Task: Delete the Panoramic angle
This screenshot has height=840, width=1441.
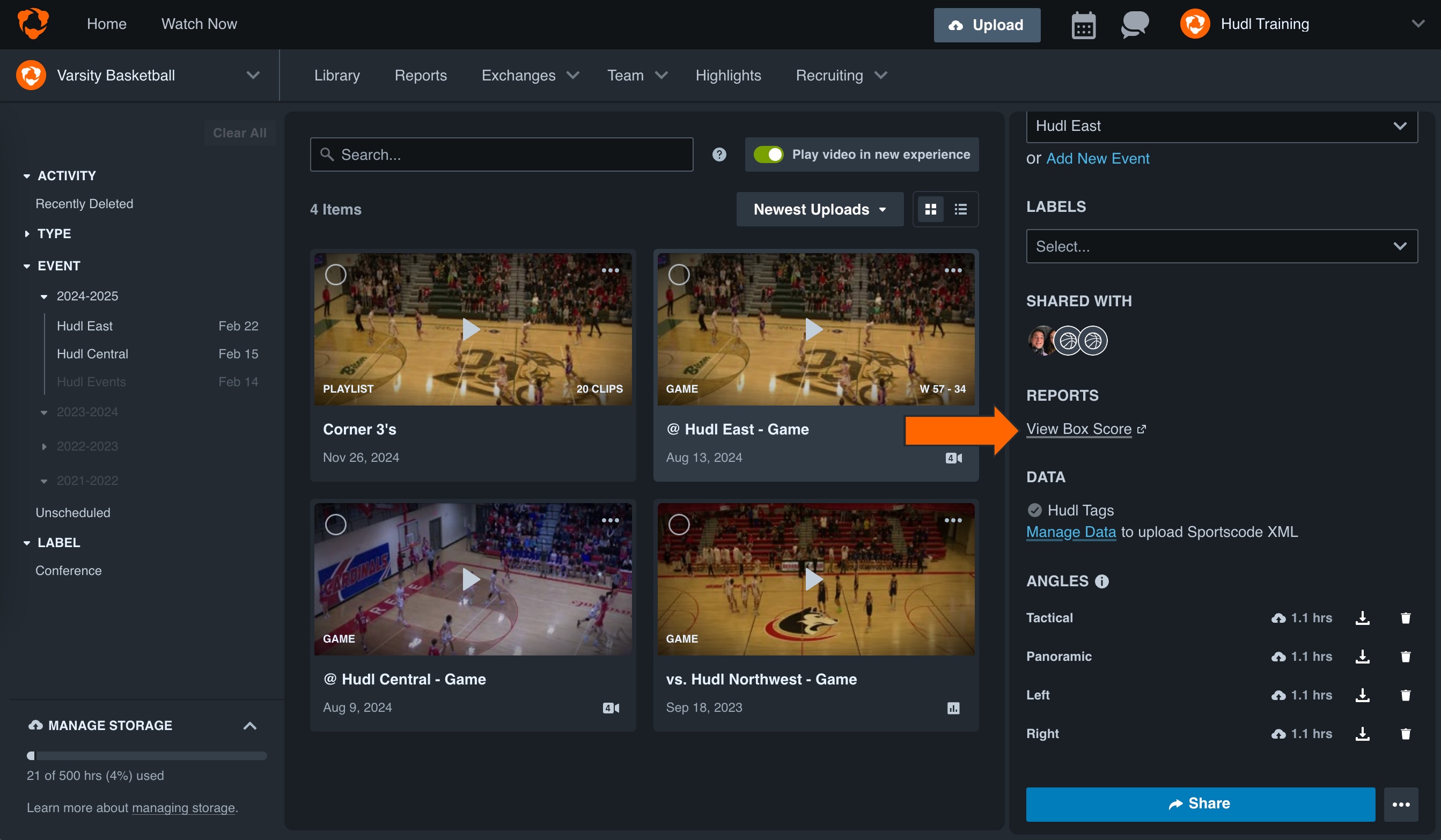Action: point(1406,657)
